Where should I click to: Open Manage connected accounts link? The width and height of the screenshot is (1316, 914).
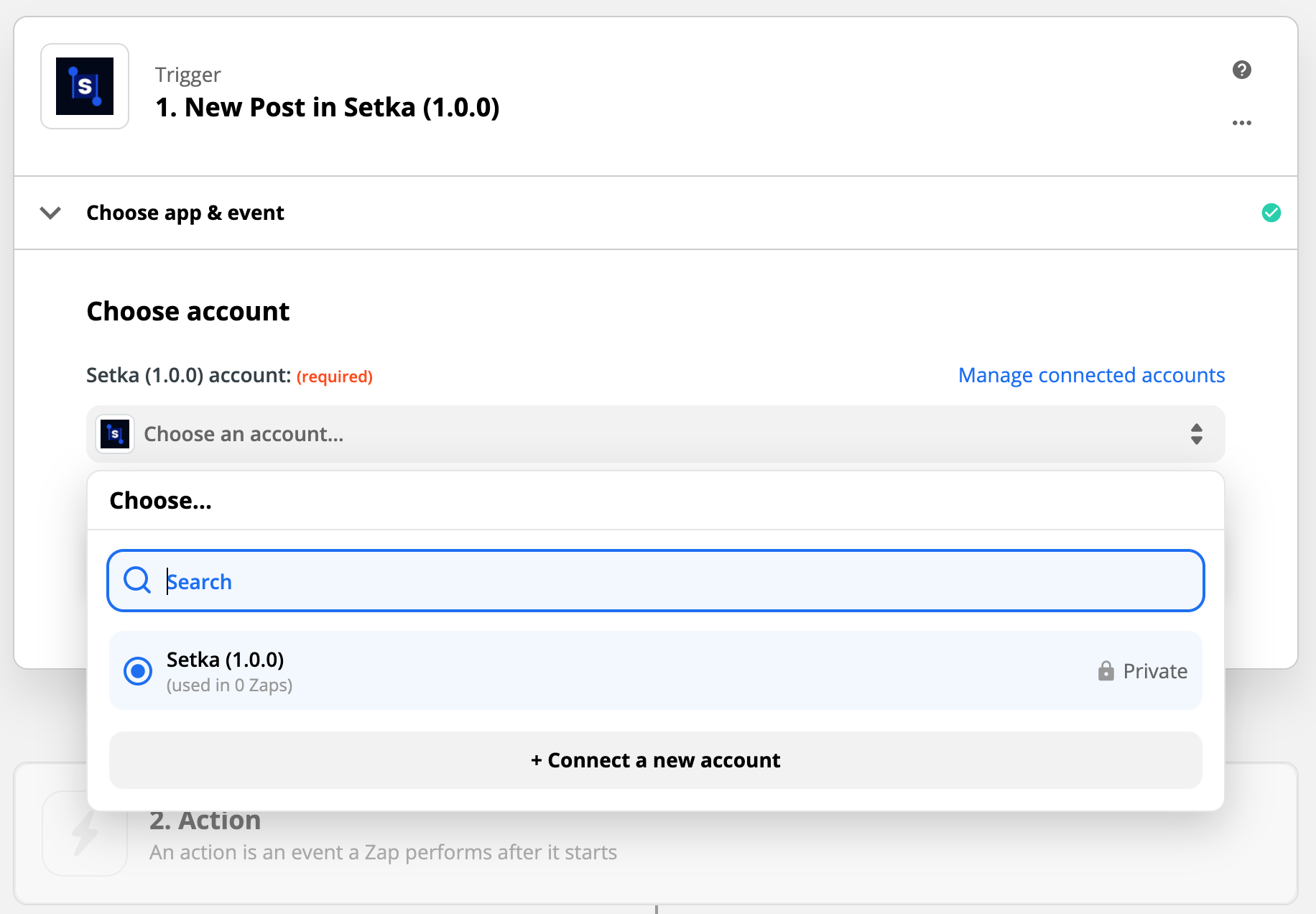click(1091, 375)
